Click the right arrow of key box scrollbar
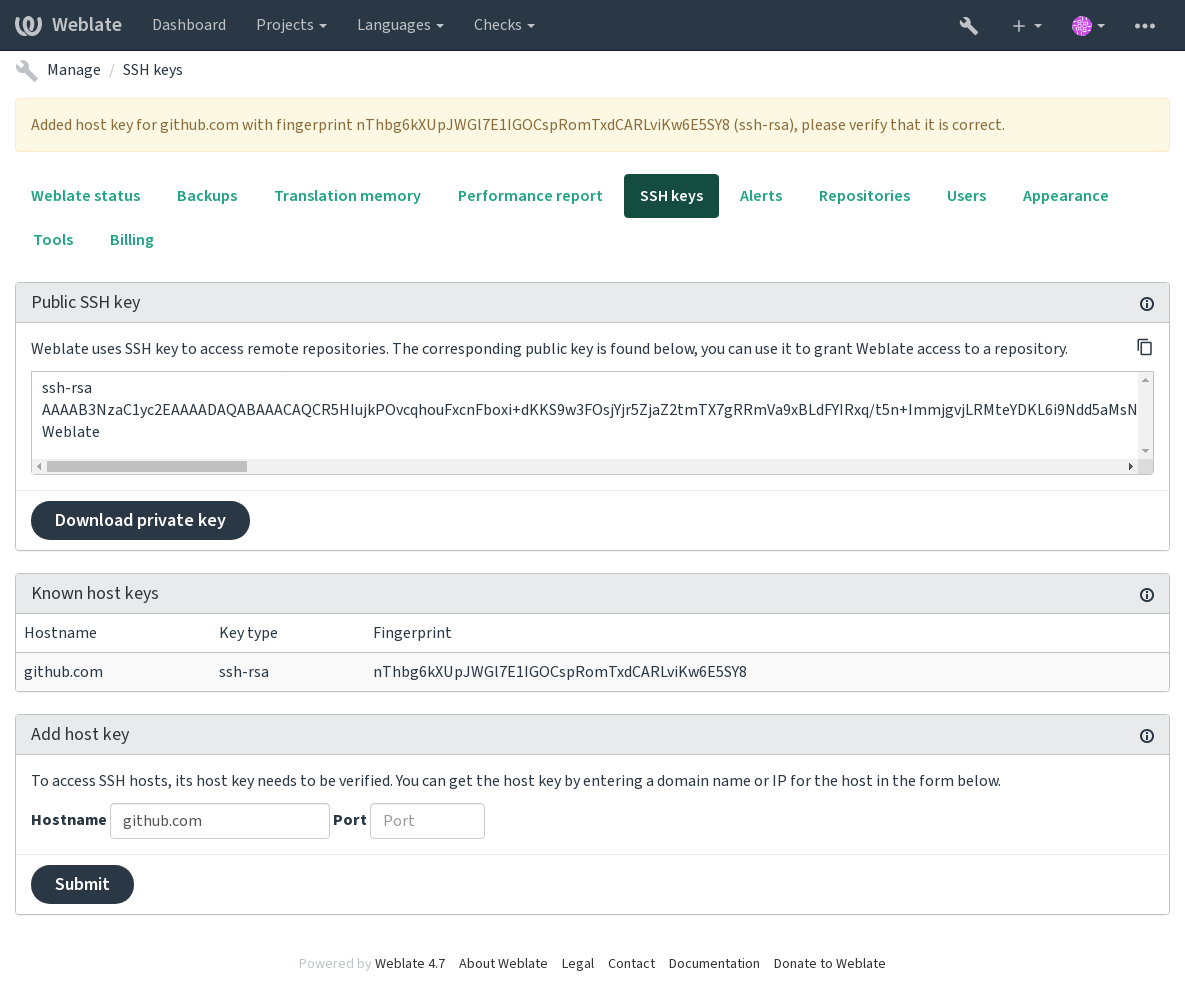Image resolution: width=1185 pixels, height=1001 pixels. coord(1131,466)
